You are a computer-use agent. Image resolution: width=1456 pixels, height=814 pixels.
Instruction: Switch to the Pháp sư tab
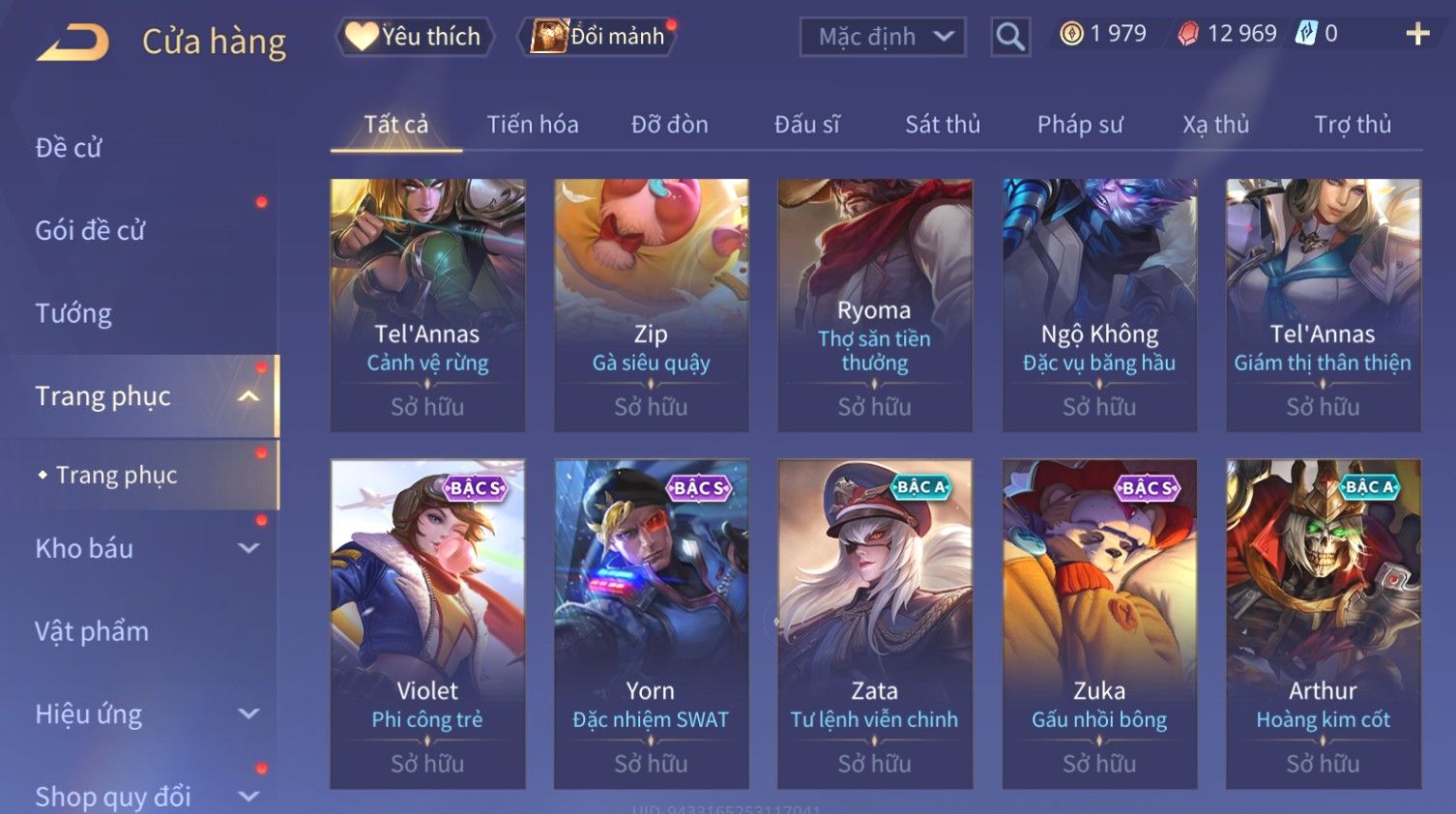pyautogui.click(x=1080, y=125)
